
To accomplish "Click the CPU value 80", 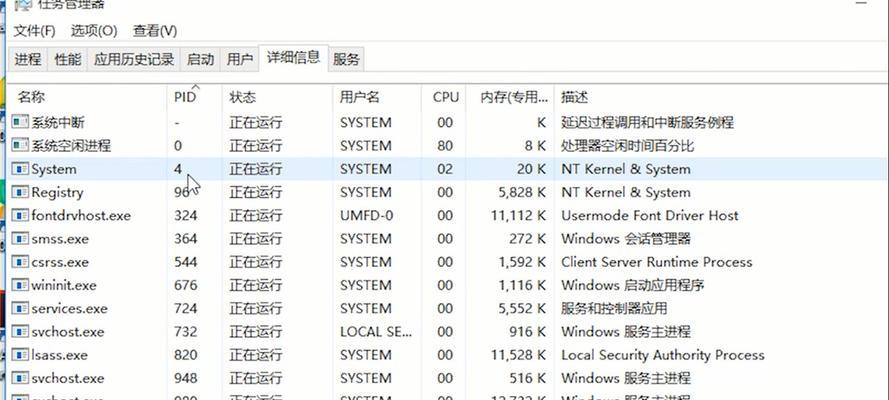I will [x=445, y=146].
